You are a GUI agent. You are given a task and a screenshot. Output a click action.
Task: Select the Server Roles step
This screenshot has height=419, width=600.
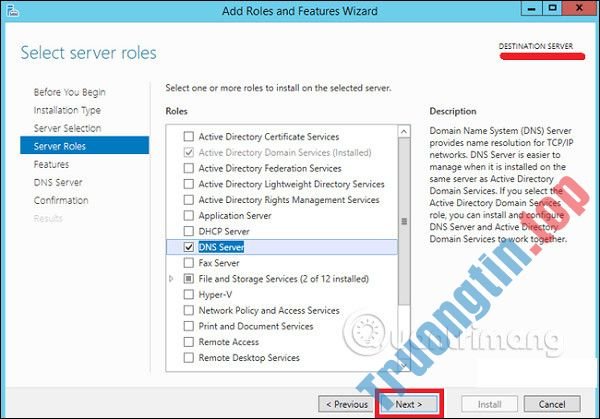coord(85,146)
